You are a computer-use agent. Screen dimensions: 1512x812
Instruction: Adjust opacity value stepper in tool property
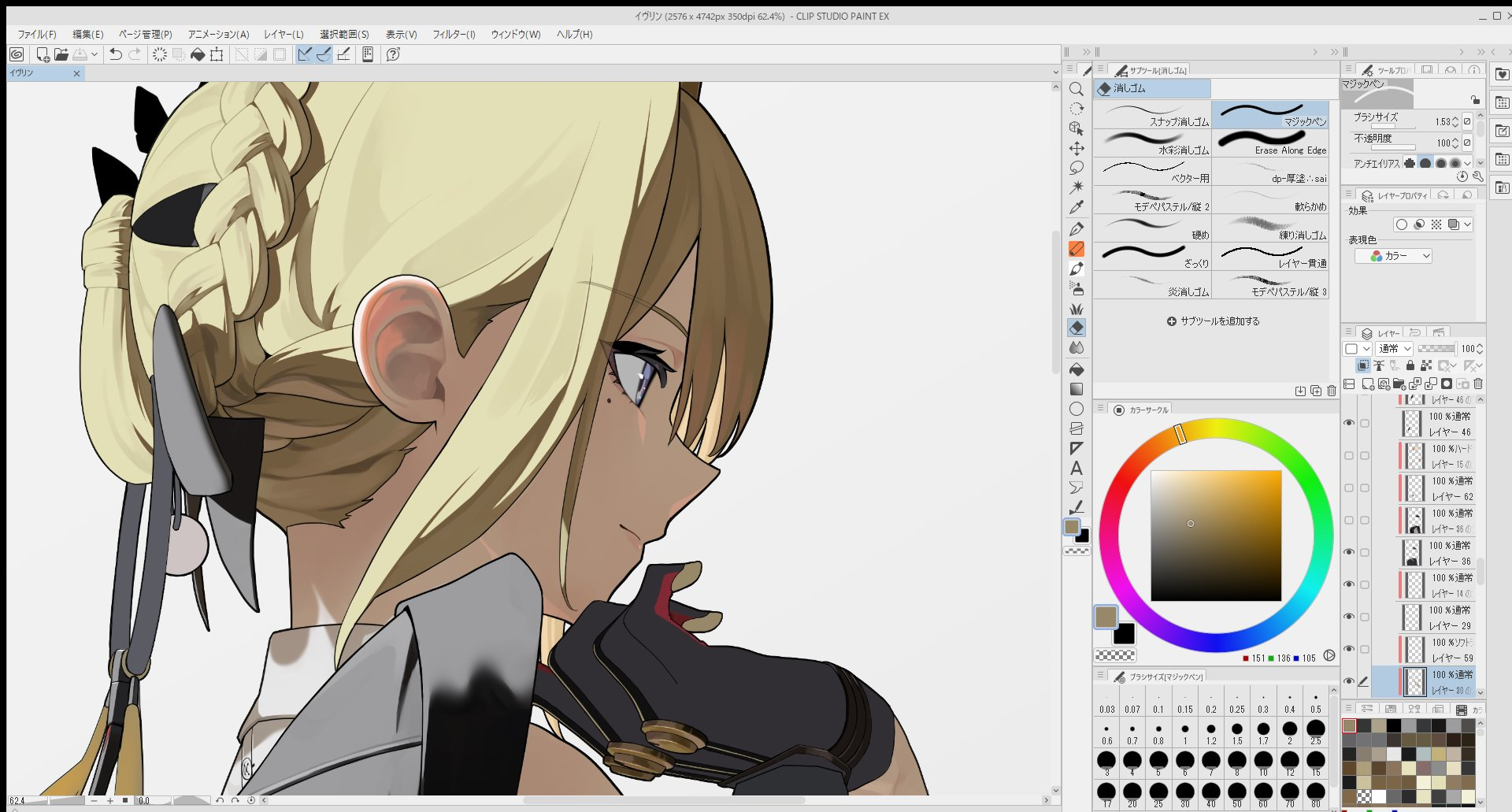pos(1455,143)
